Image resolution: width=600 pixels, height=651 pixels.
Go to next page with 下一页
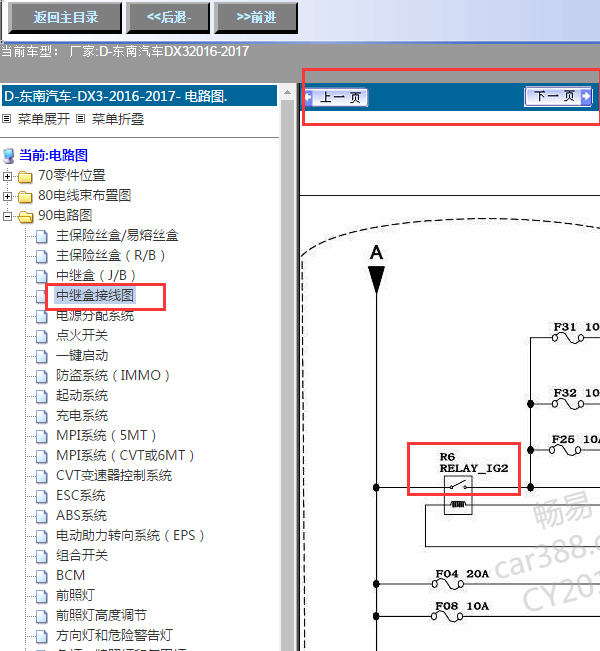pos(558,96)
